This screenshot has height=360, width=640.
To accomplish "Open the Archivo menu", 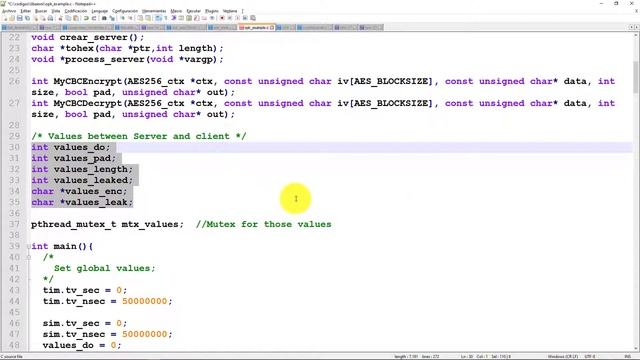I will coord(9,11).
